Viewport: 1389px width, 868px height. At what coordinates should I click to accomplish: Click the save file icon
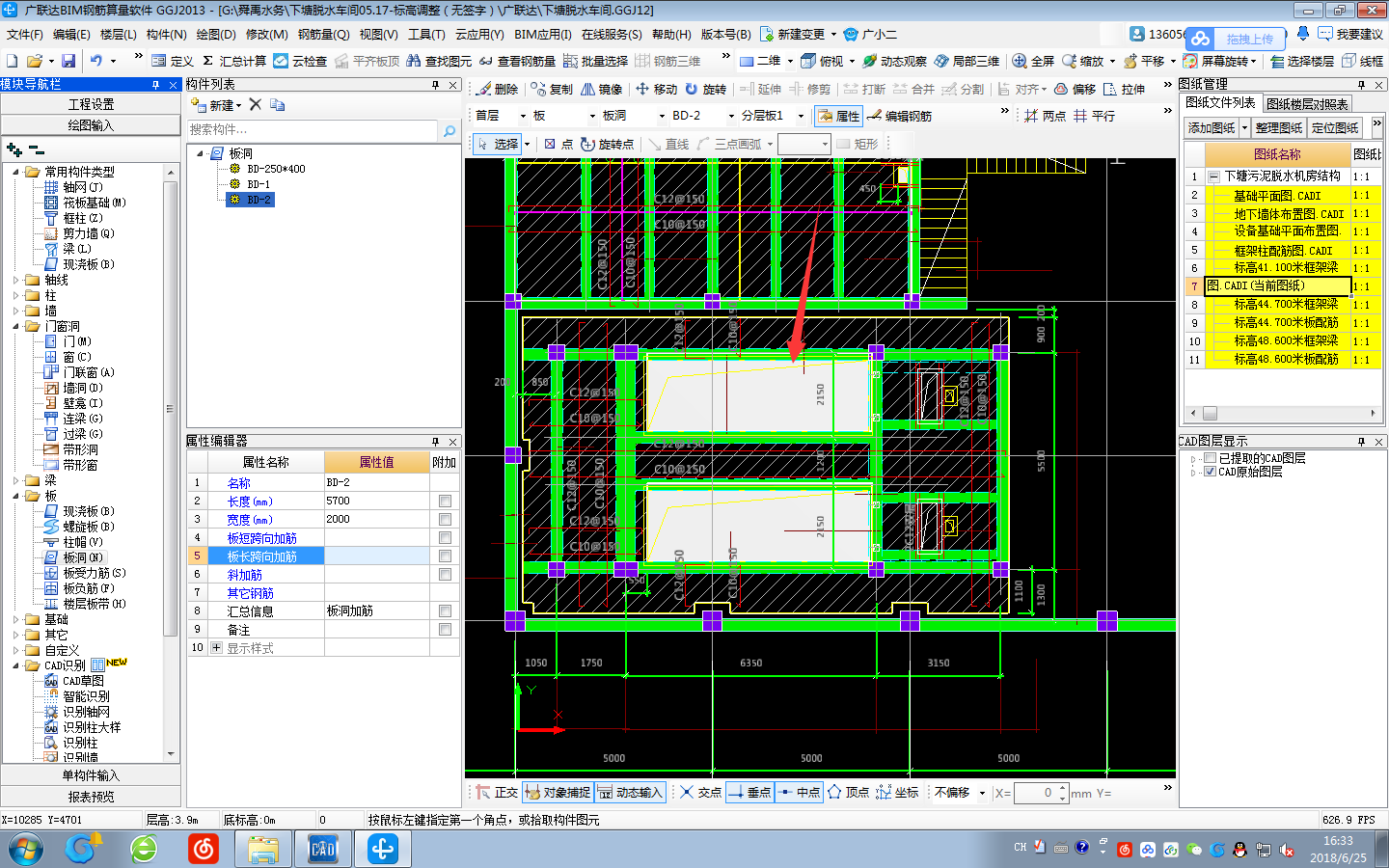coord(68,61)
